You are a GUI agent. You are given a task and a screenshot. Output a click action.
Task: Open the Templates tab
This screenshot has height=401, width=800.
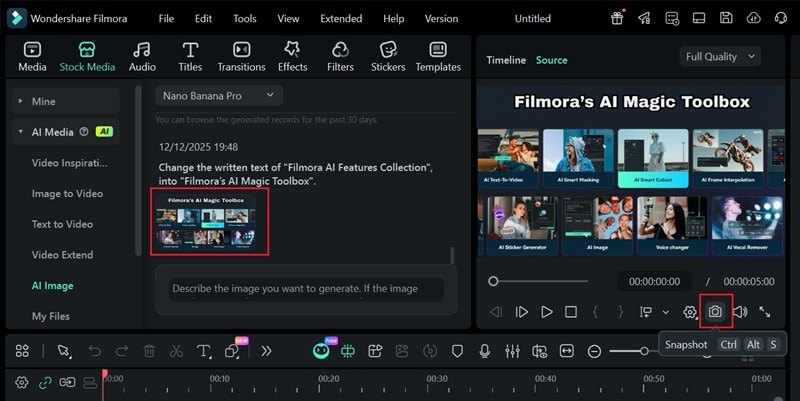click(x=438, y=57)
